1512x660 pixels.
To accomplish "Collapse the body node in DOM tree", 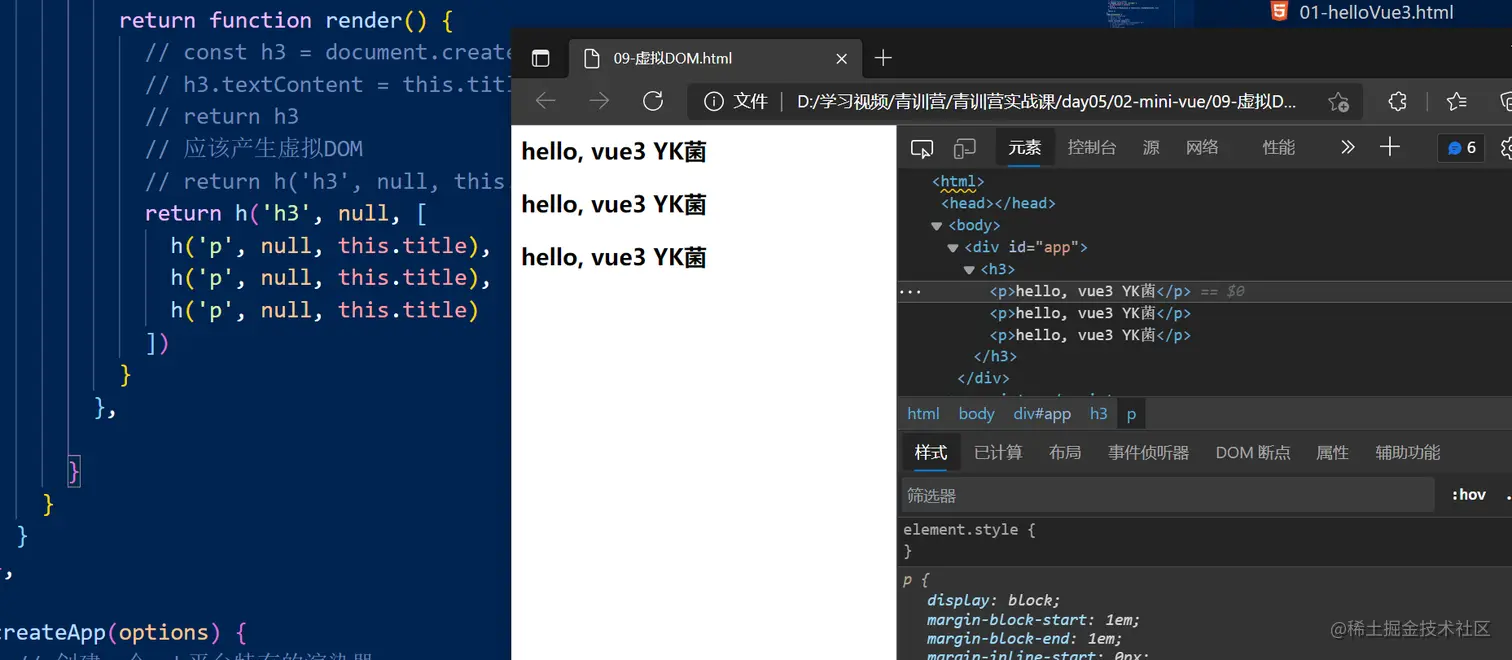I will pos(937,226).
